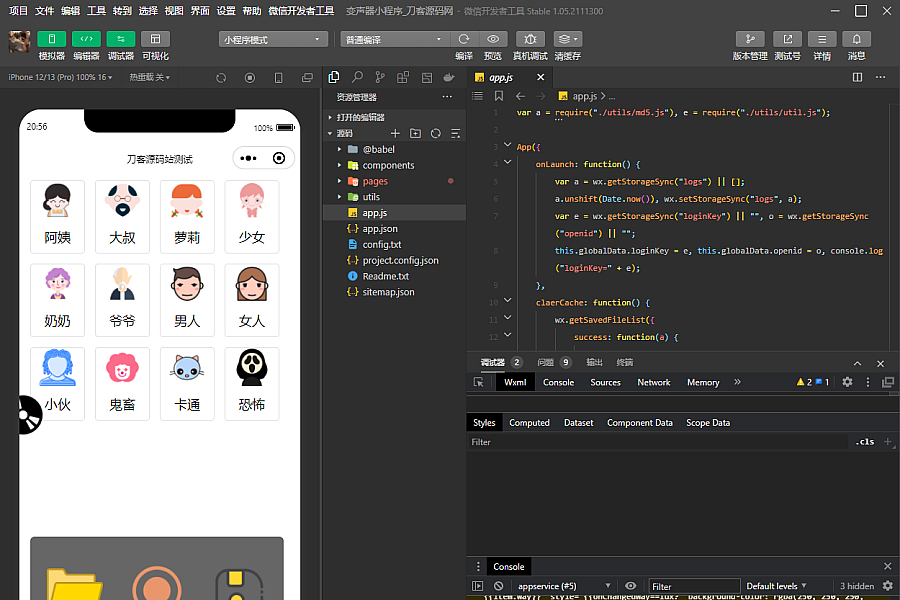Click the console Filter input field

tap(695, 586)
